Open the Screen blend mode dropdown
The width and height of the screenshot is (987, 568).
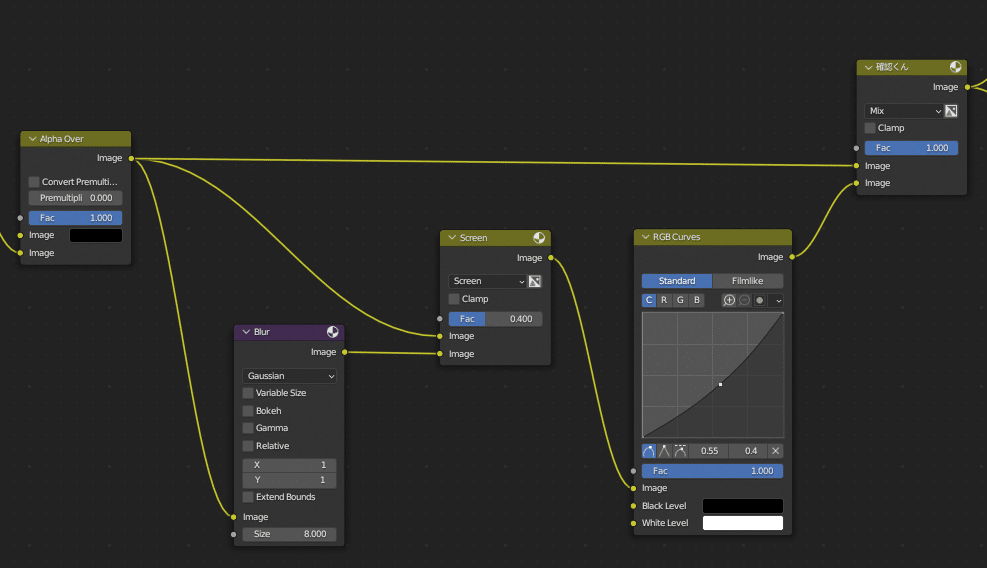(487, 281)
